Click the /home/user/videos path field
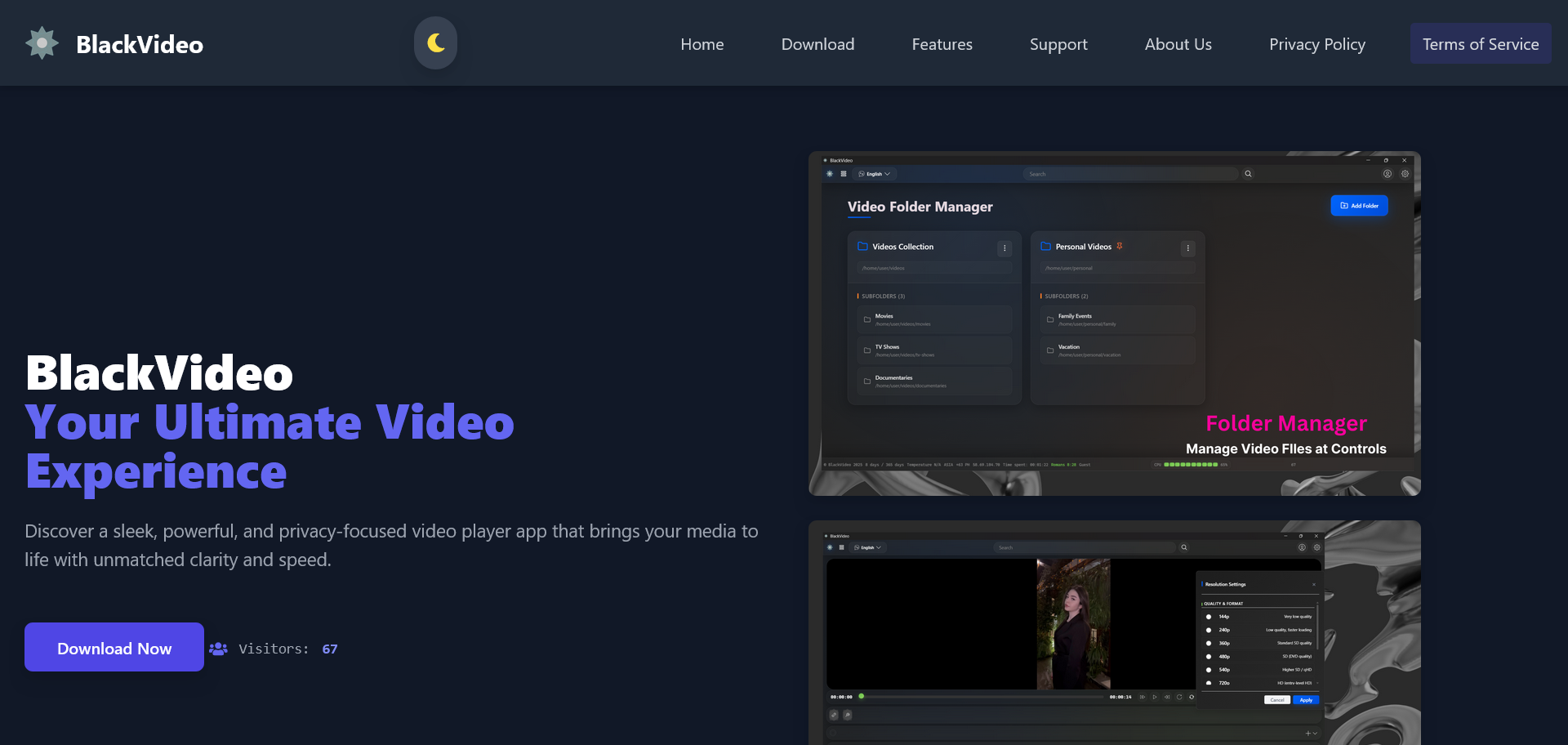 point(934,268)
